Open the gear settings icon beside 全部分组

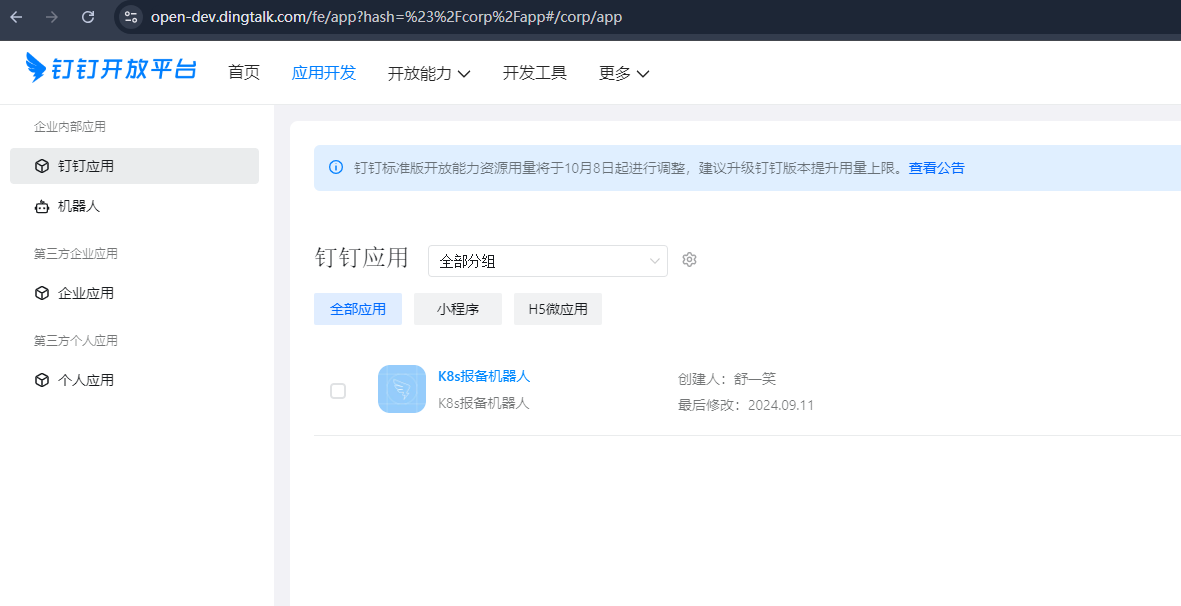(689, 260)
